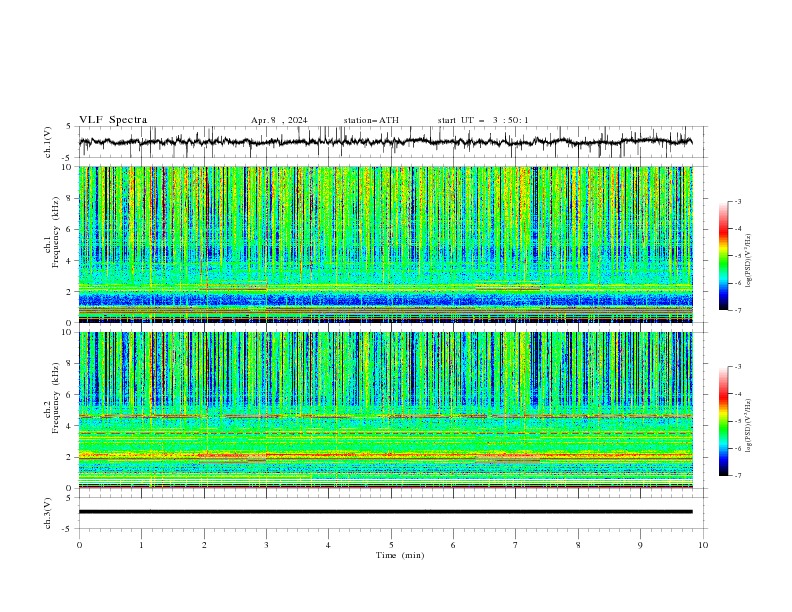Click time axis tick label "1"
This screenshot has height=612, width=792.
(141, 545)
